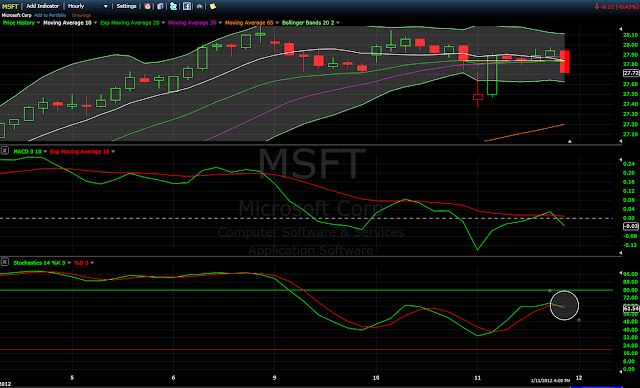Viewport: 640px width, 388px height.
Task: Share chart via Facebook icon
Action: (187, 6)
